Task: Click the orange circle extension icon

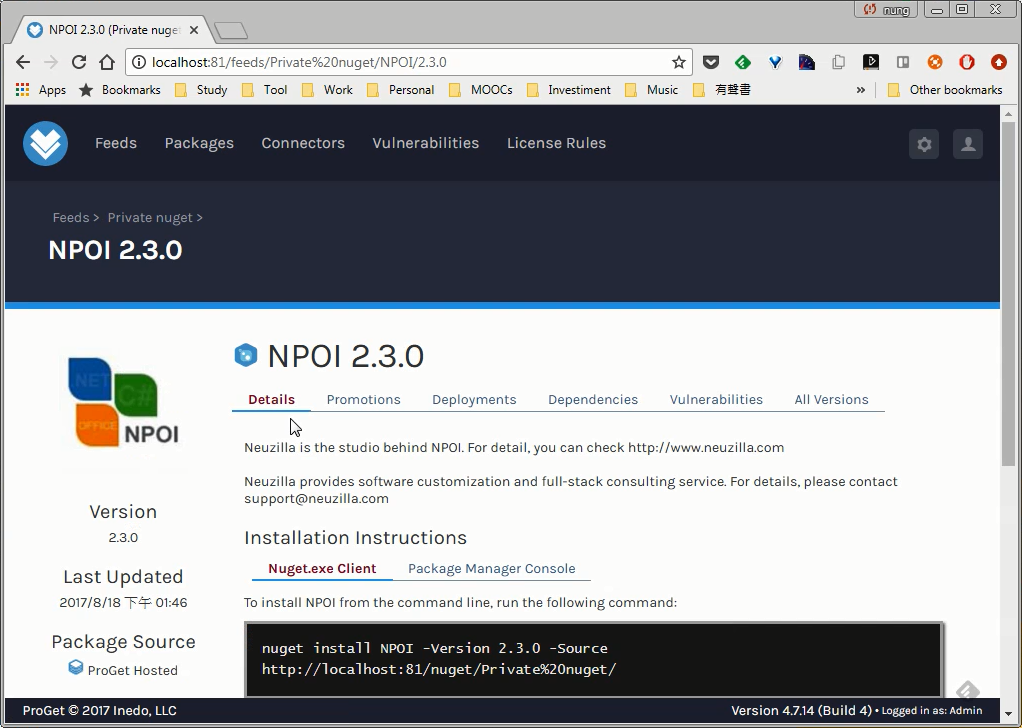Action: [x=935, y=62]
